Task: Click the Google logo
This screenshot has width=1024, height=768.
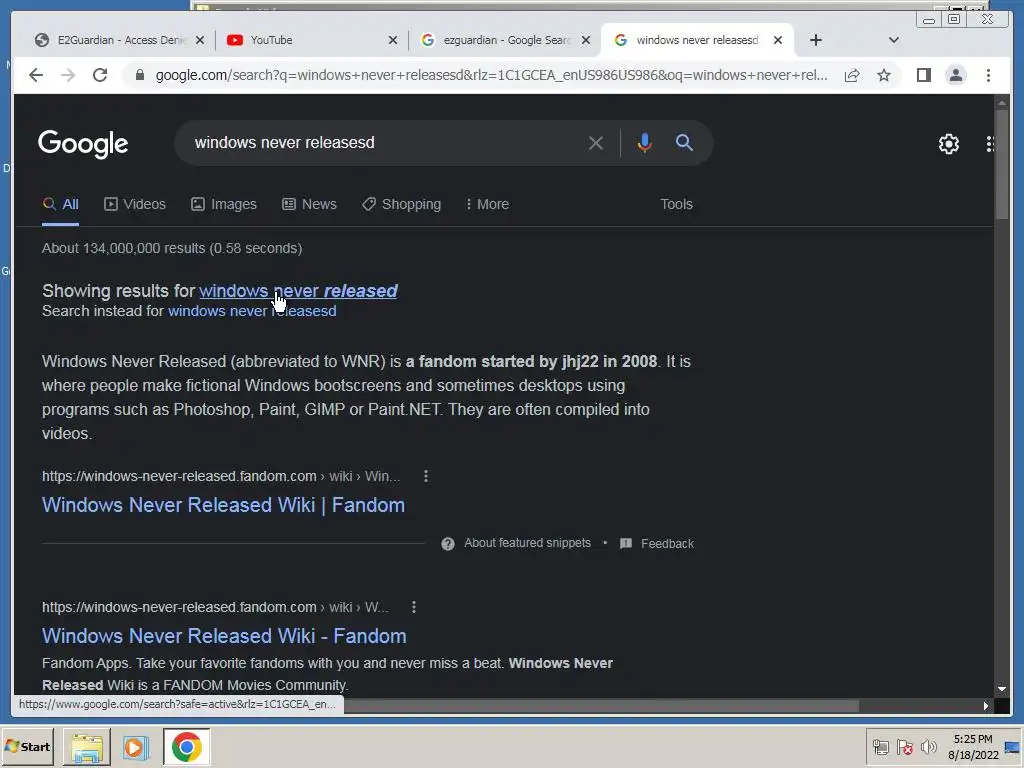Action: tap(83, 144)
